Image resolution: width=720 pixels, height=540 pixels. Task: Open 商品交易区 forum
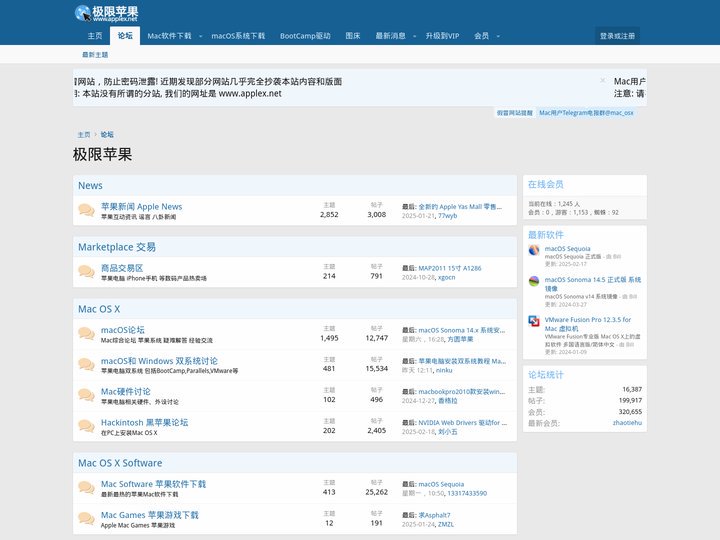(122, 268)
